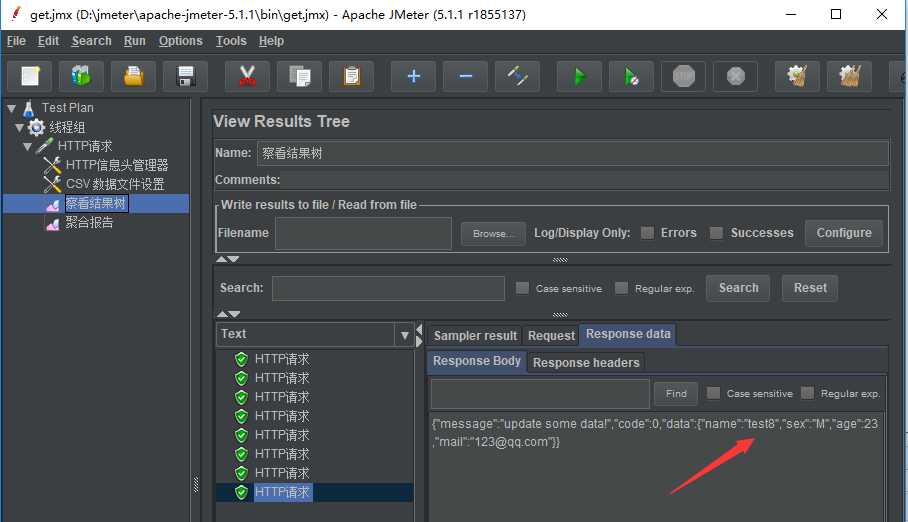Click the 线程组 gear icon
908x522 pixels.
point(36,127)
